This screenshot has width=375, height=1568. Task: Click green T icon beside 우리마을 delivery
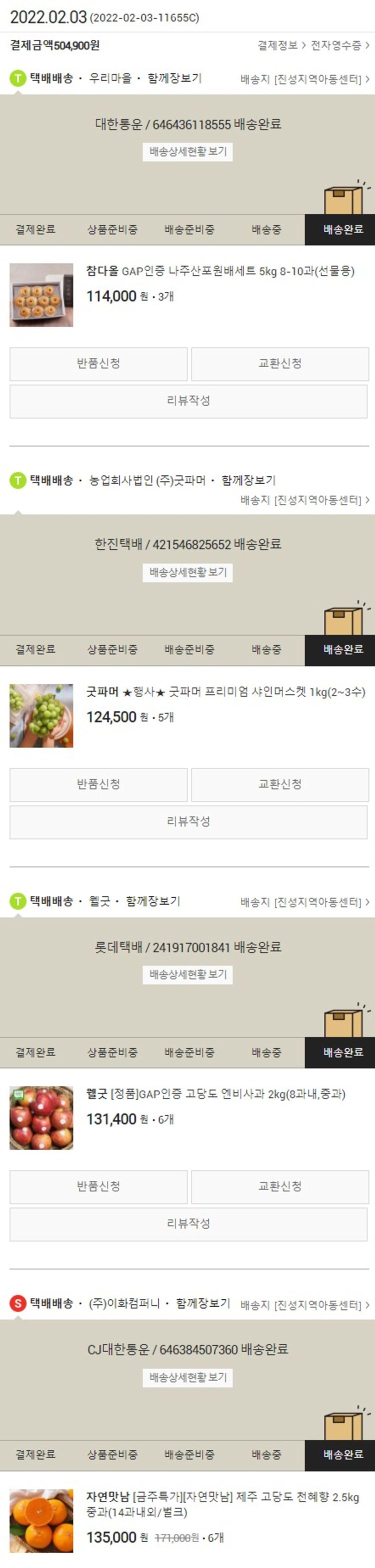[17, 78]
